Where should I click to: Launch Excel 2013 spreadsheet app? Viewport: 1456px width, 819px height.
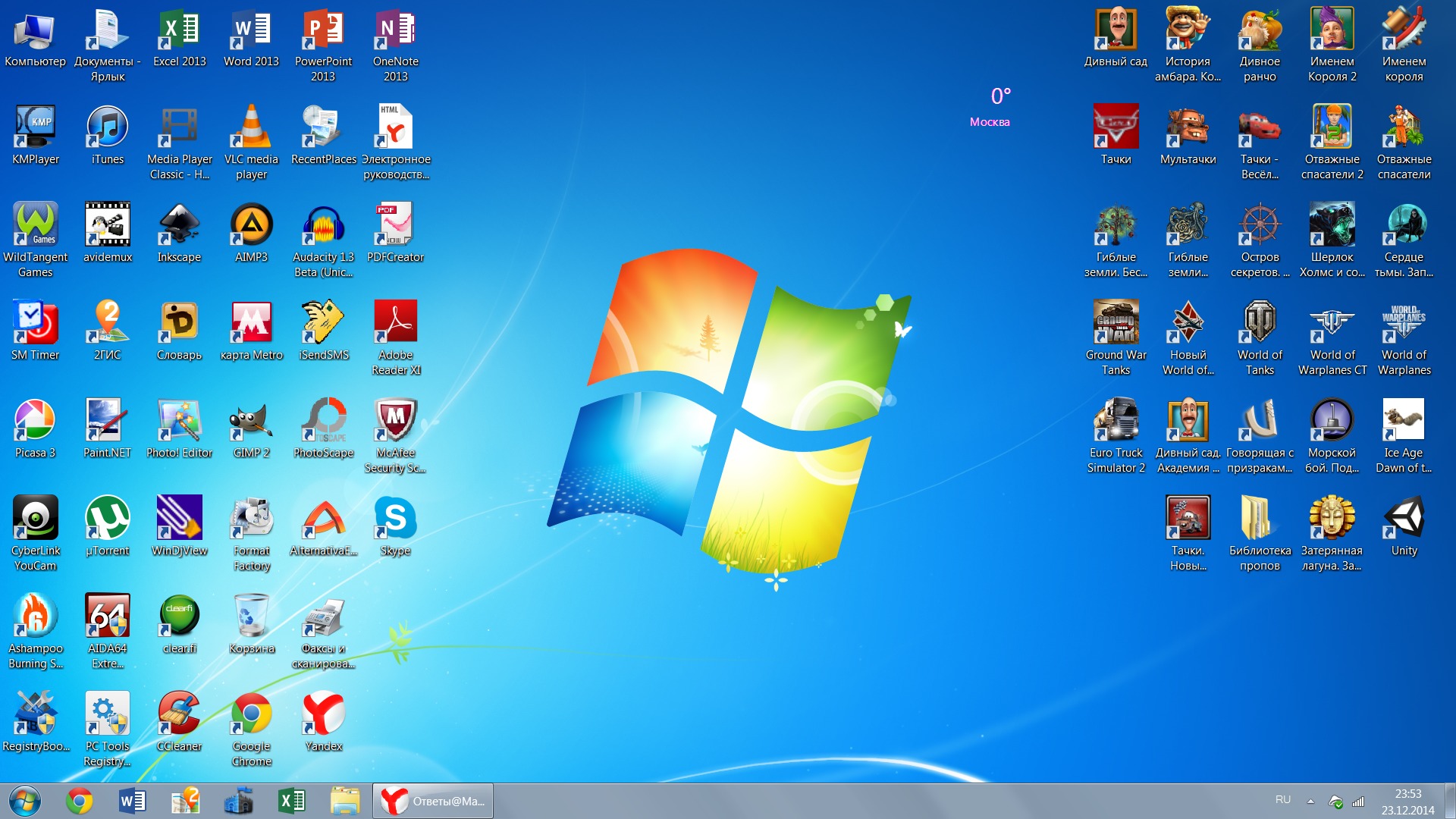178,29
